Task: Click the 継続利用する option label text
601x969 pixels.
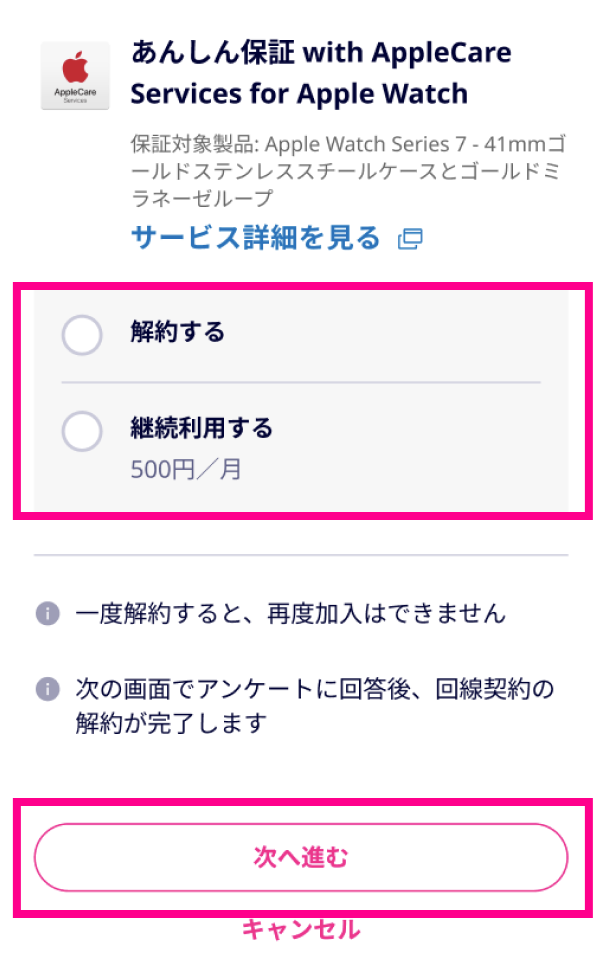Action: point(202,428)
